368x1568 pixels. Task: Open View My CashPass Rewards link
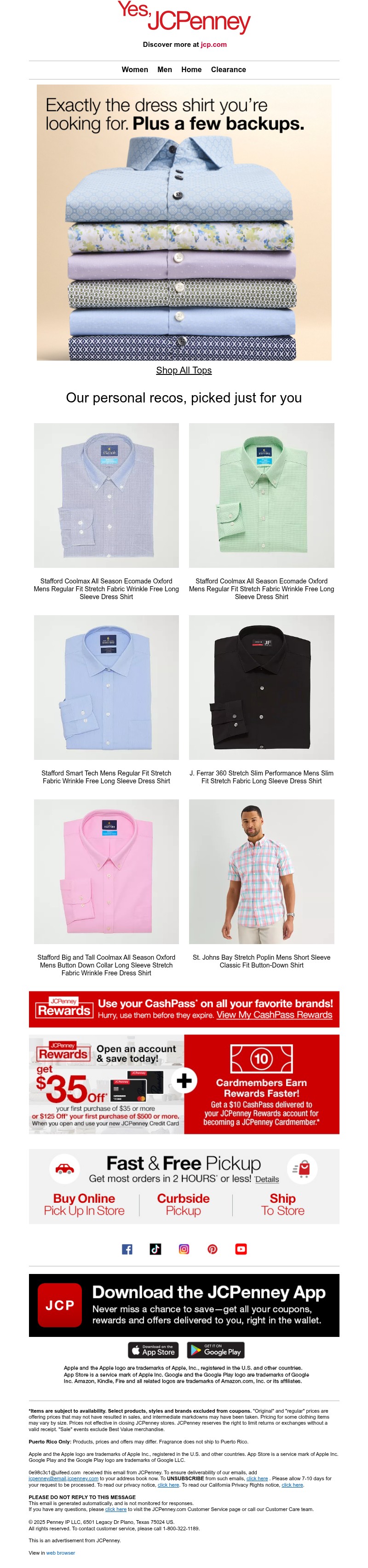[274, 1015]
